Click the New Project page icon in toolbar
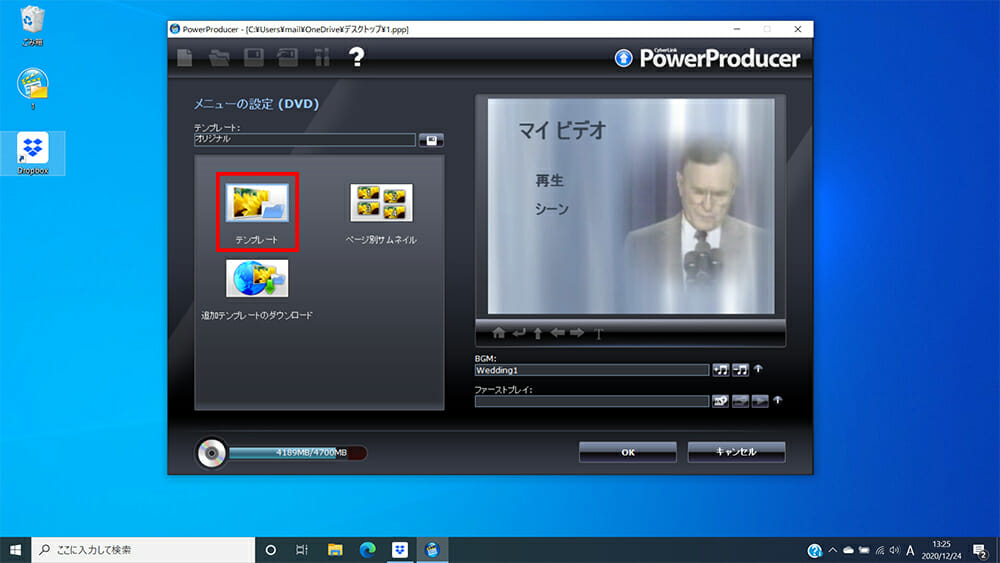Screen dimensions: 1000x563 point(185,57)
